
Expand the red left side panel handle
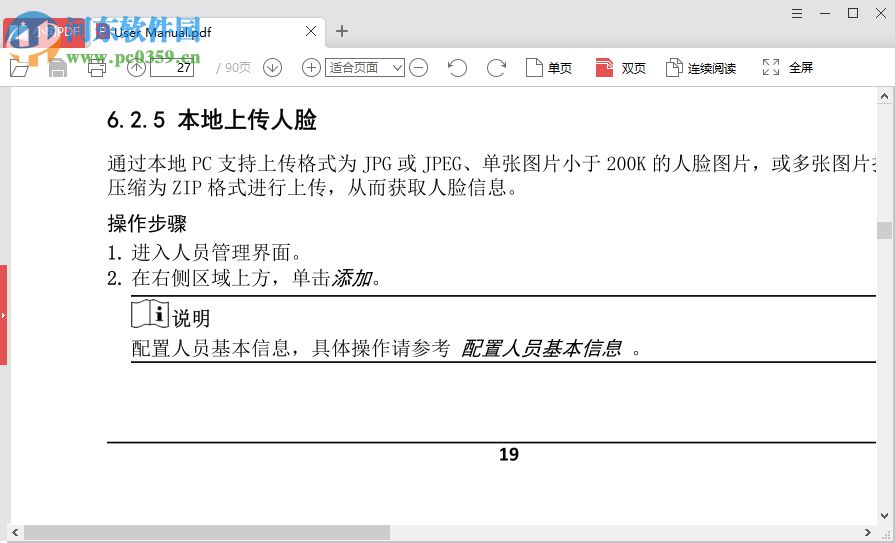[x=3, y=315]
